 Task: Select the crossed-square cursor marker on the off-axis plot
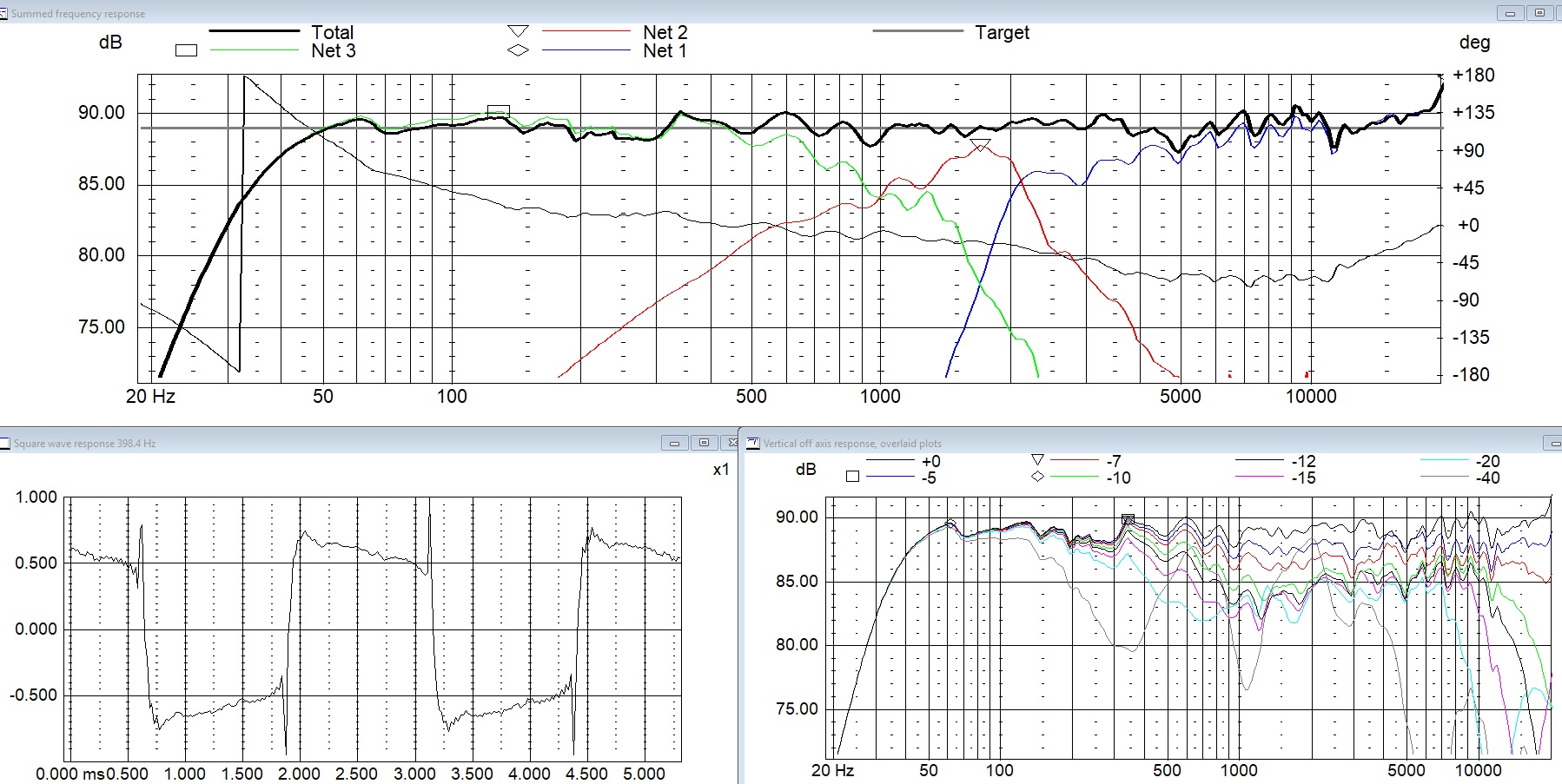point(1128,520)
